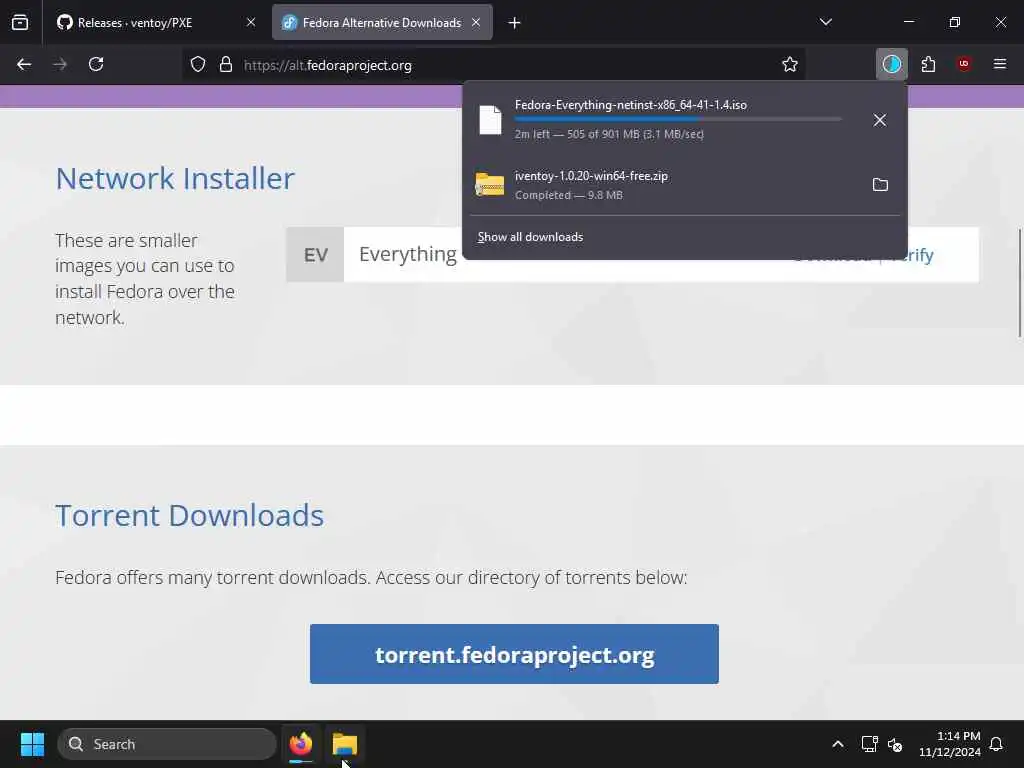Open the Windows Start menu
The width and height of the screenshot is (1024, 768).
[x=32, y=744]
